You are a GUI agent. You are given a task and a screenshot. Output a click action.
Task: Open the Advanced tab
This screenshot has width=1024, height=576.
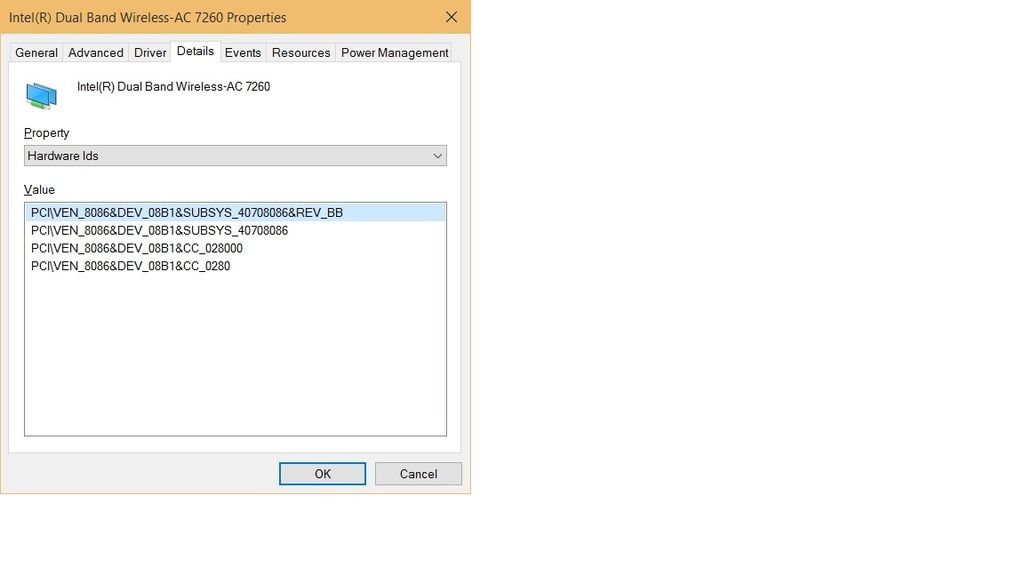click(x=95, y=53)
